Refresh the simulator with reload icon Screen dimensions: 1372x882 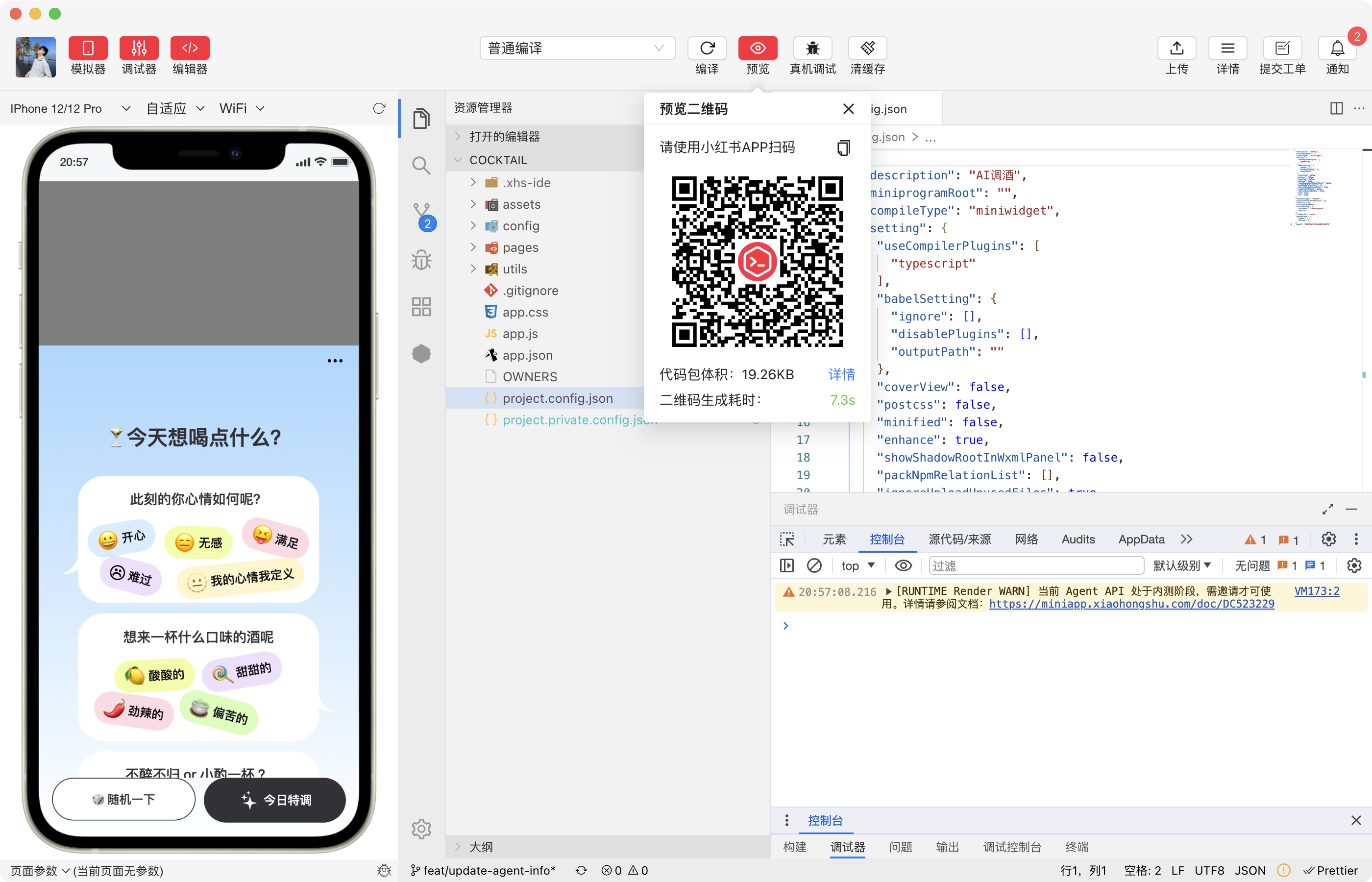(379, 108)
